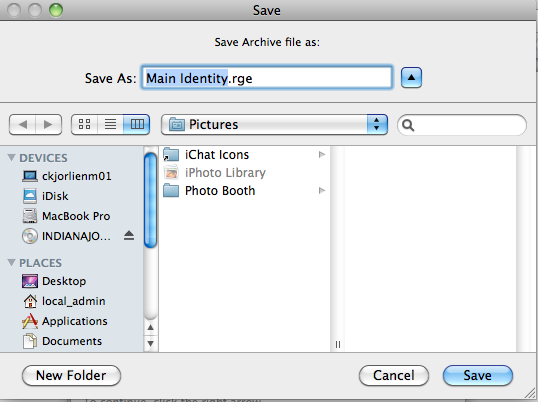Click the iDisk icon
538x402 pixels.
[x=30, y=196]
